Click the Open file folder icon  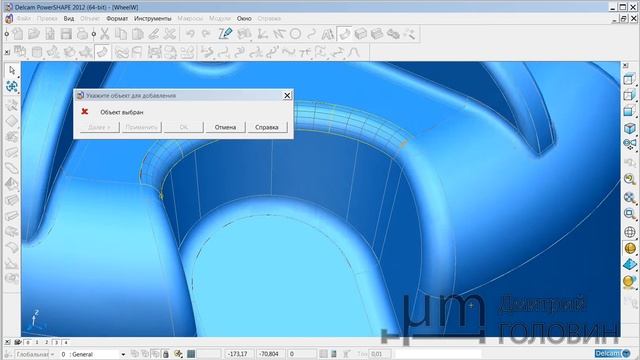tap(34, 34)
